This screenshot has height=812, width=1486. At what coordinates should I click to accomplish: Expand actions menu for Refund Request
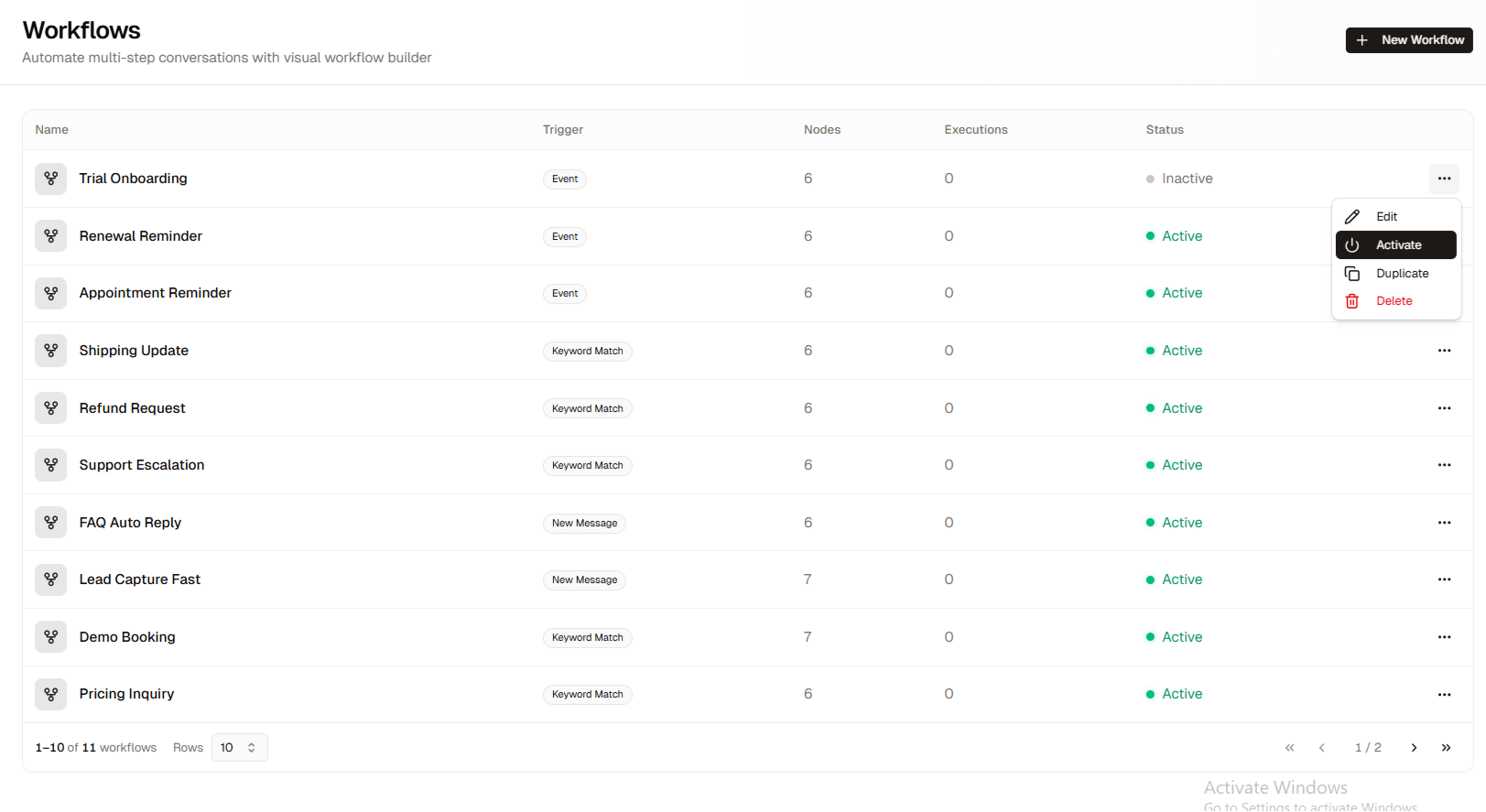1444,408
